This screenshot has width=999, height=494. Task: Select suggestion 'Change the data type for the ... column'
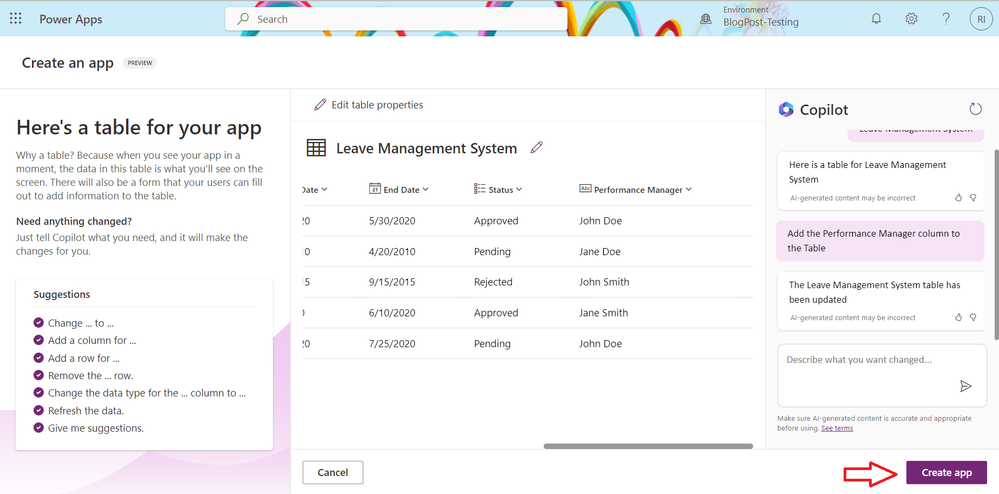[147, 393]
